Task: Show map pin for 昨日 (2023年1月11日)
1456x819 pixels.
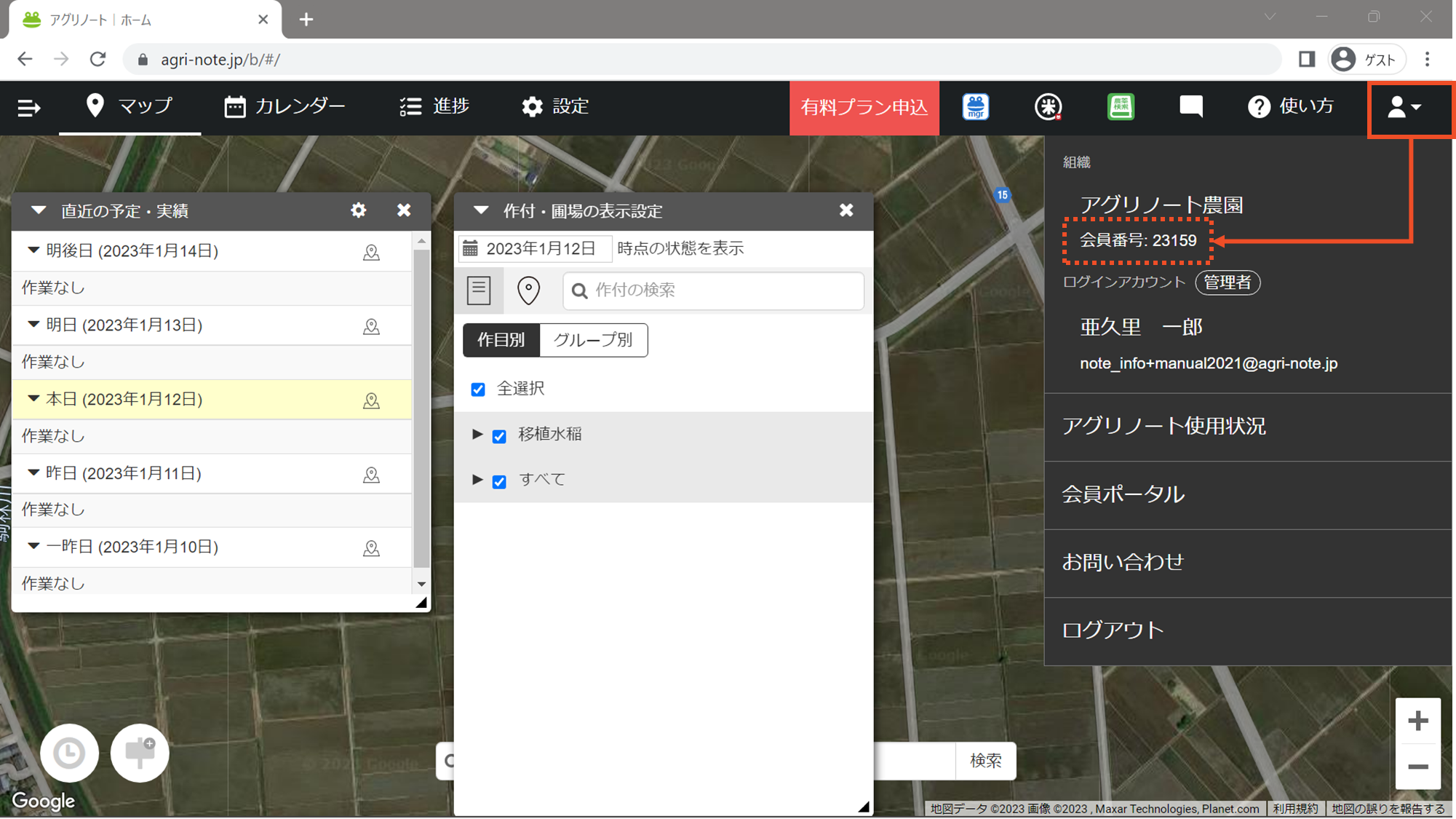Action: pos(371,475)
